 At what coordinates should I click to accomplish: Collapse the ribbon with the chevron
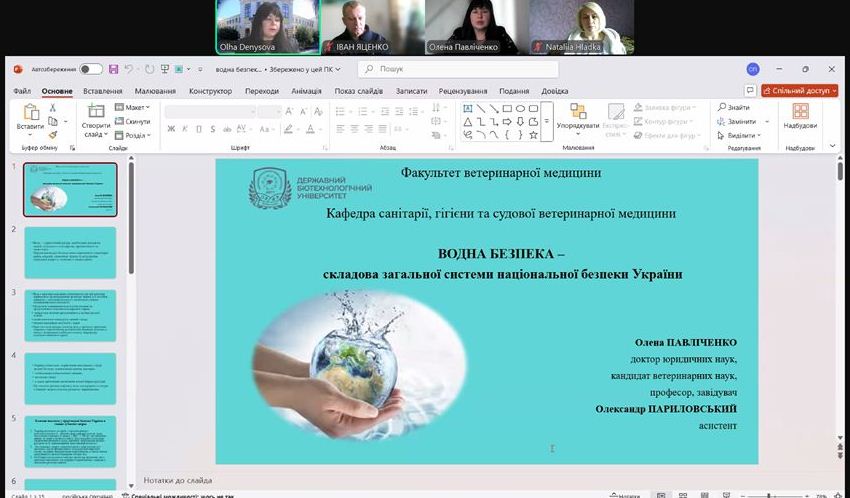coord(833,146)
